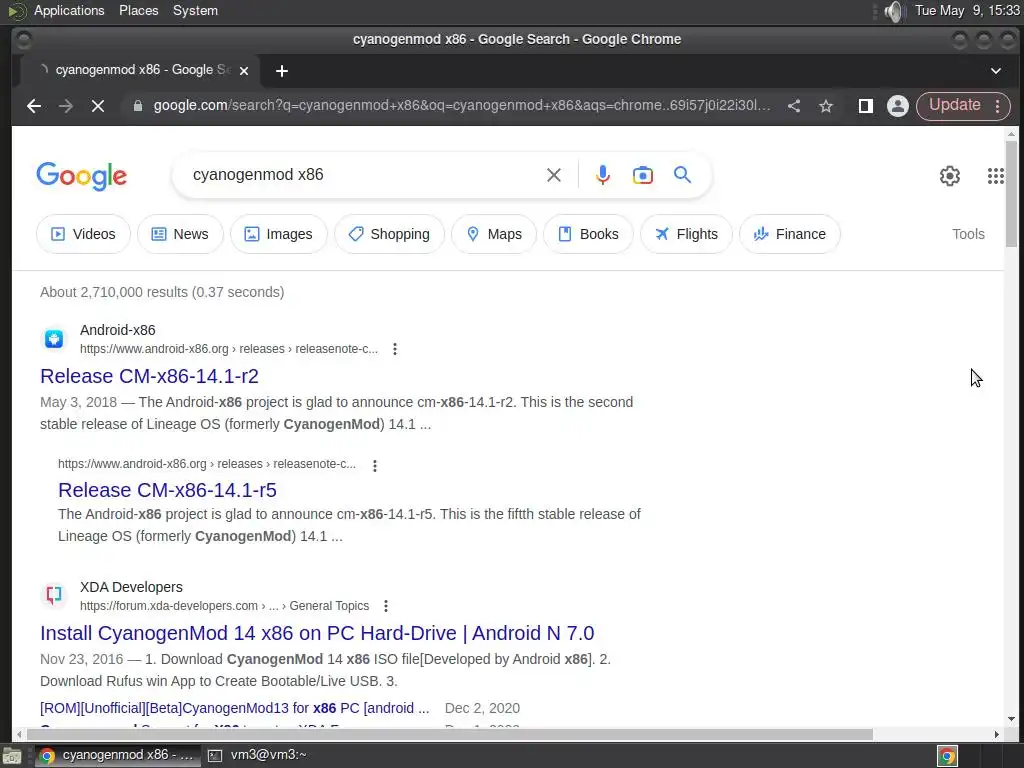Open a new browser tab
The image size is (1024, 768).
pos(281,71)
